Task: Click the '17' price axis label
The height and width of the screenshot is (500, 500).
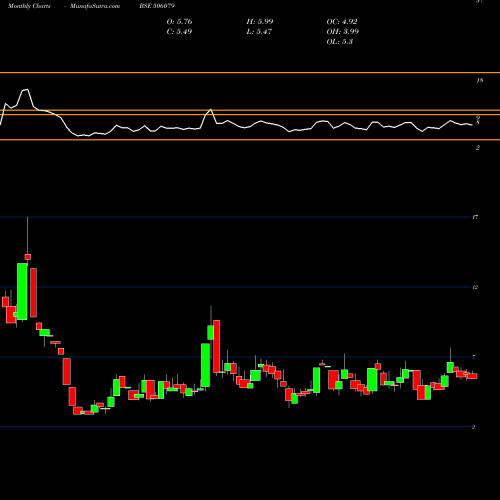Action: pyautogui.click(x=475, y=217)
